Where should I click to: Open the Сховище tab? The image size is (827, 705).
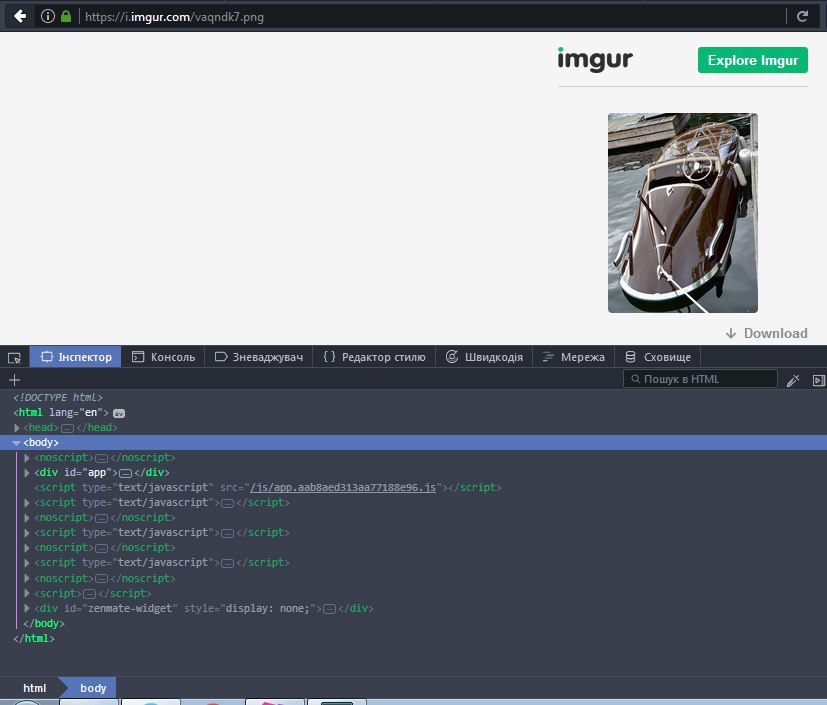658,357
